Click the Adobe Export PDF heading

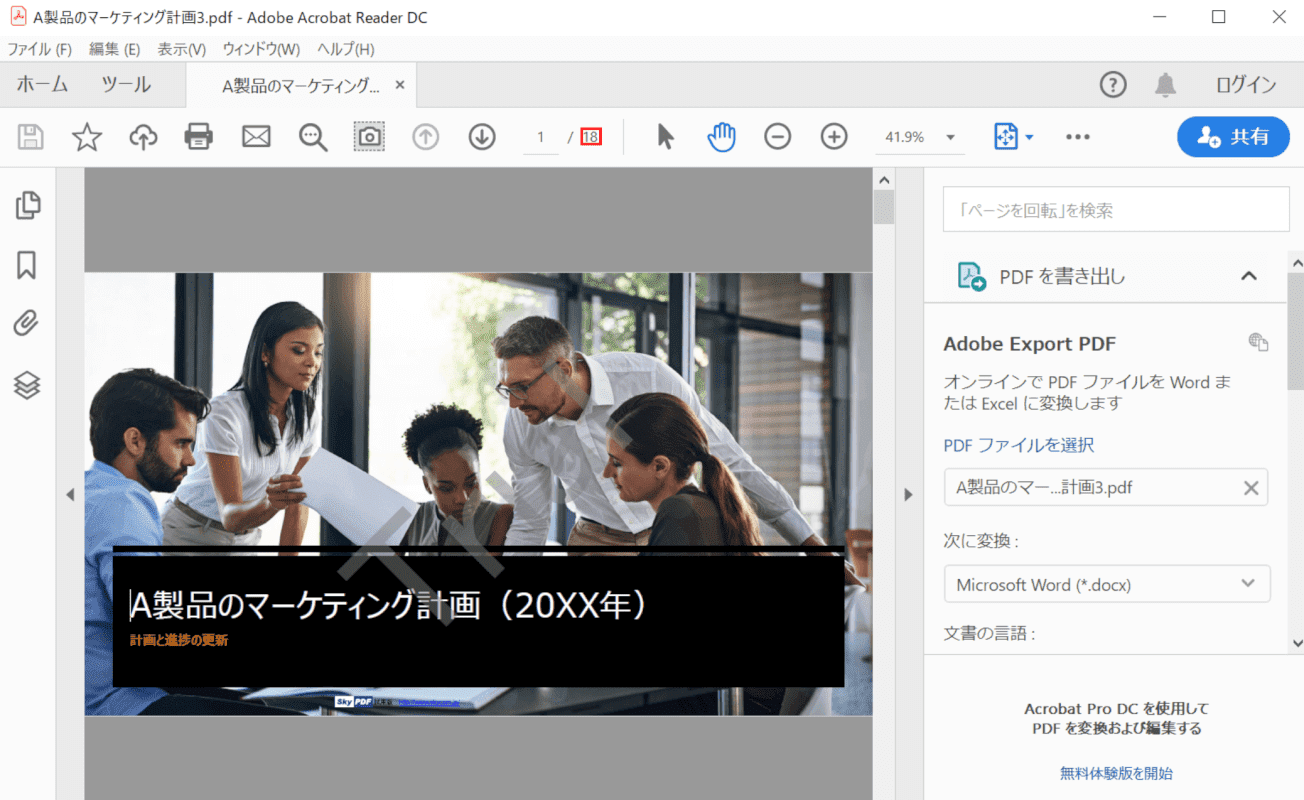coord(1029,344)
